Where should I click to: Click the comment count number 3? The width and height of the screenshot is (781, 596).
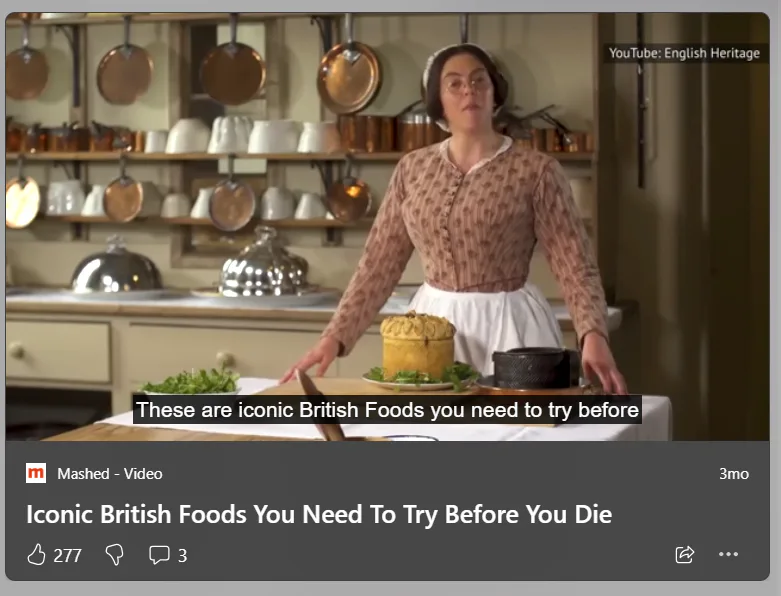pos(182,556)
